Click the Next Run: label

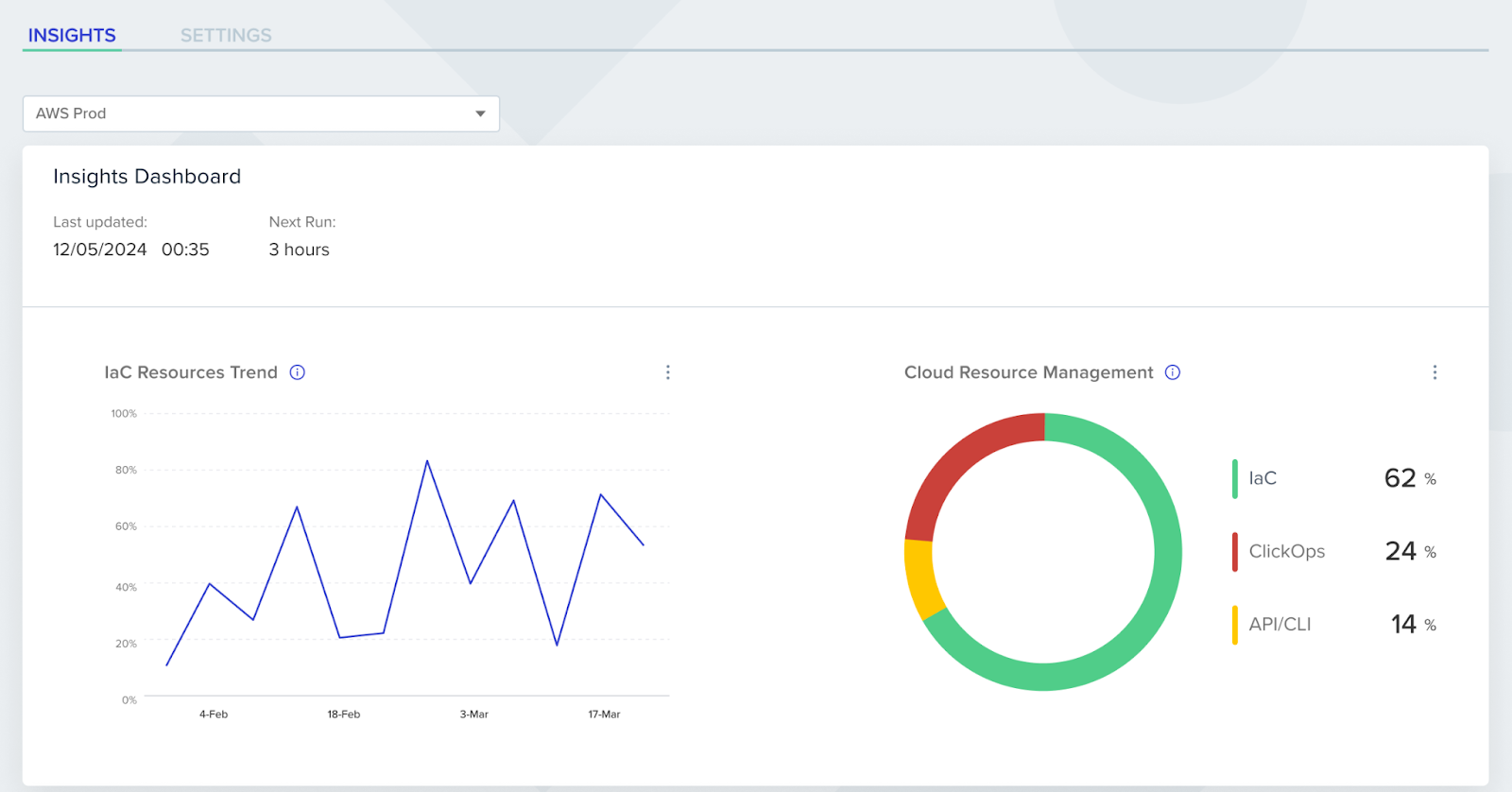302,222
